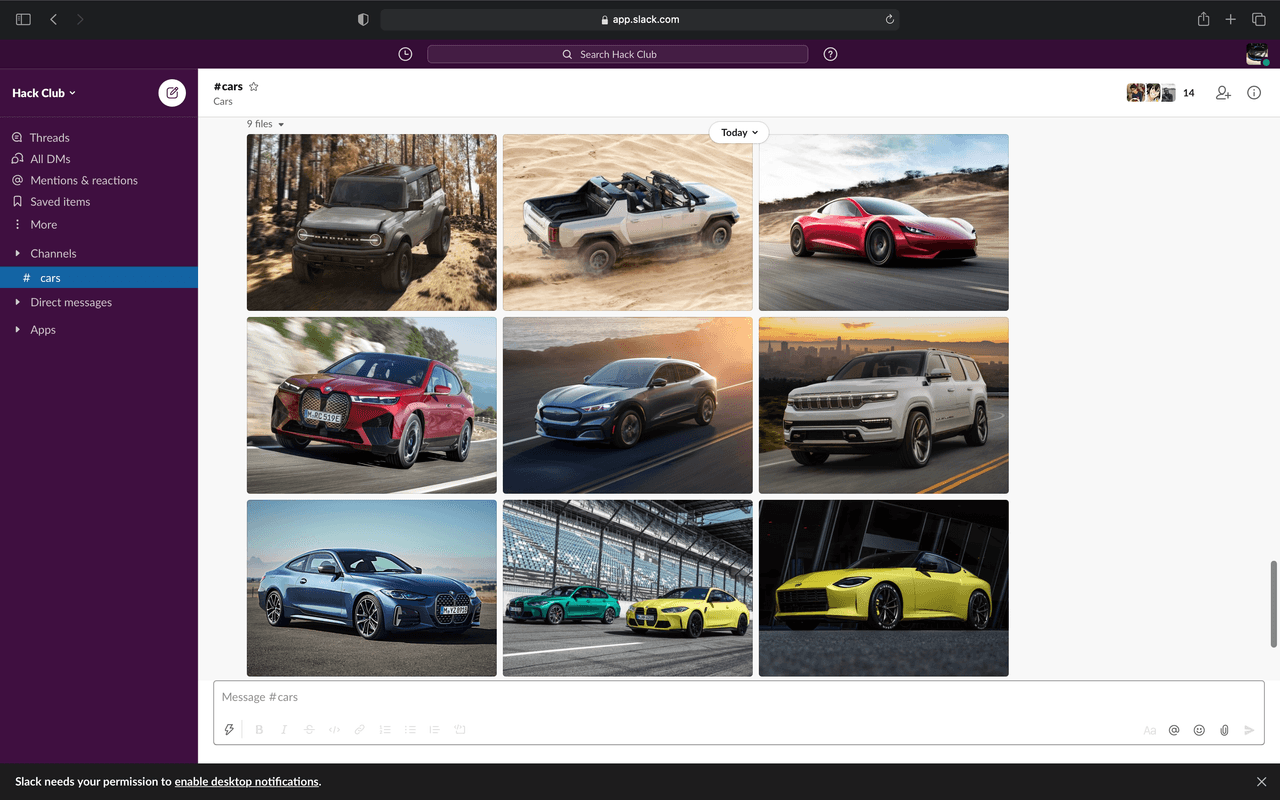Compose a new message with pencil button
This screenshot has width=1280, height=800.
coord(172,93)
